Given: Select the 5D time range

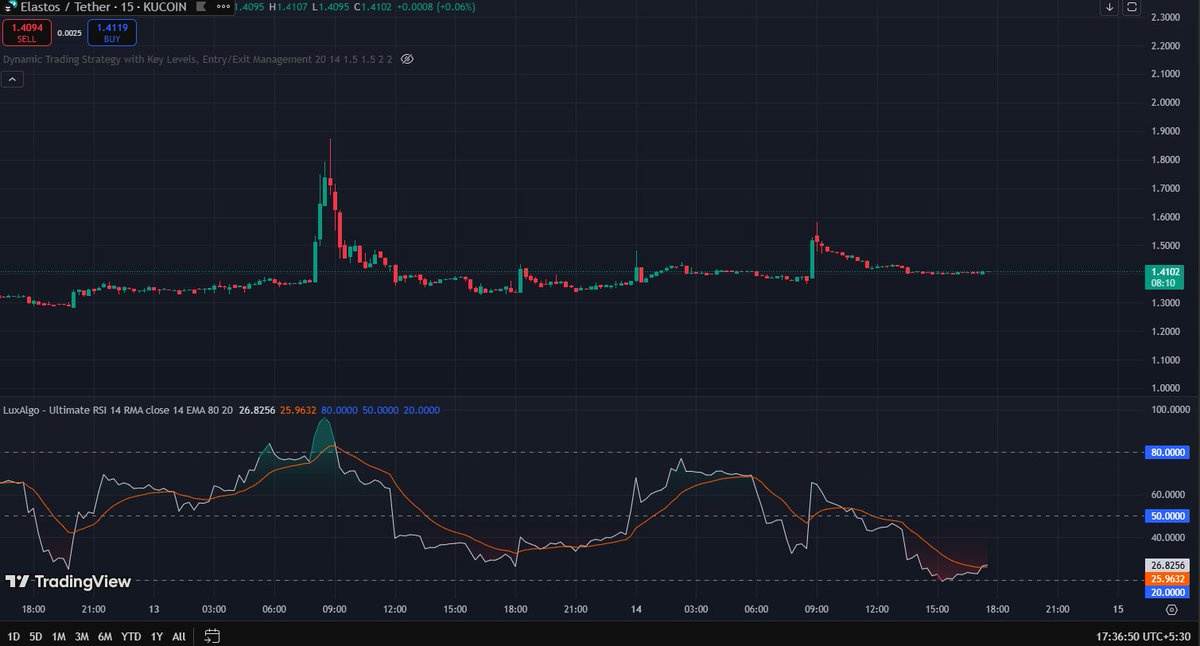Looking at the screenshot, I should (36, 636).
